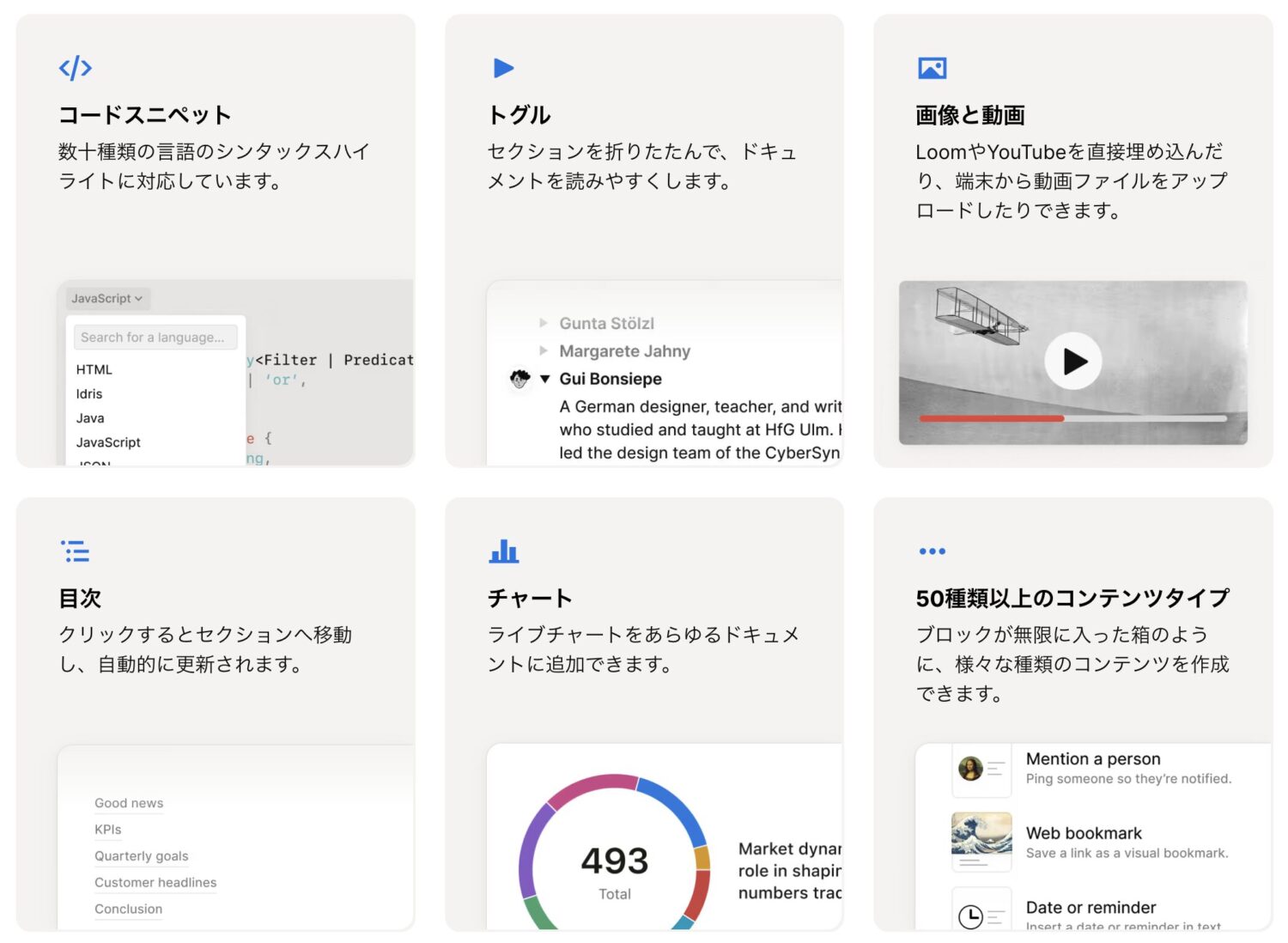The height and width of the screenshot is (943, 1288).
Task: Click the 'Save a link as a visual bookmark.' text
Action: click(x=1127, y=853)
